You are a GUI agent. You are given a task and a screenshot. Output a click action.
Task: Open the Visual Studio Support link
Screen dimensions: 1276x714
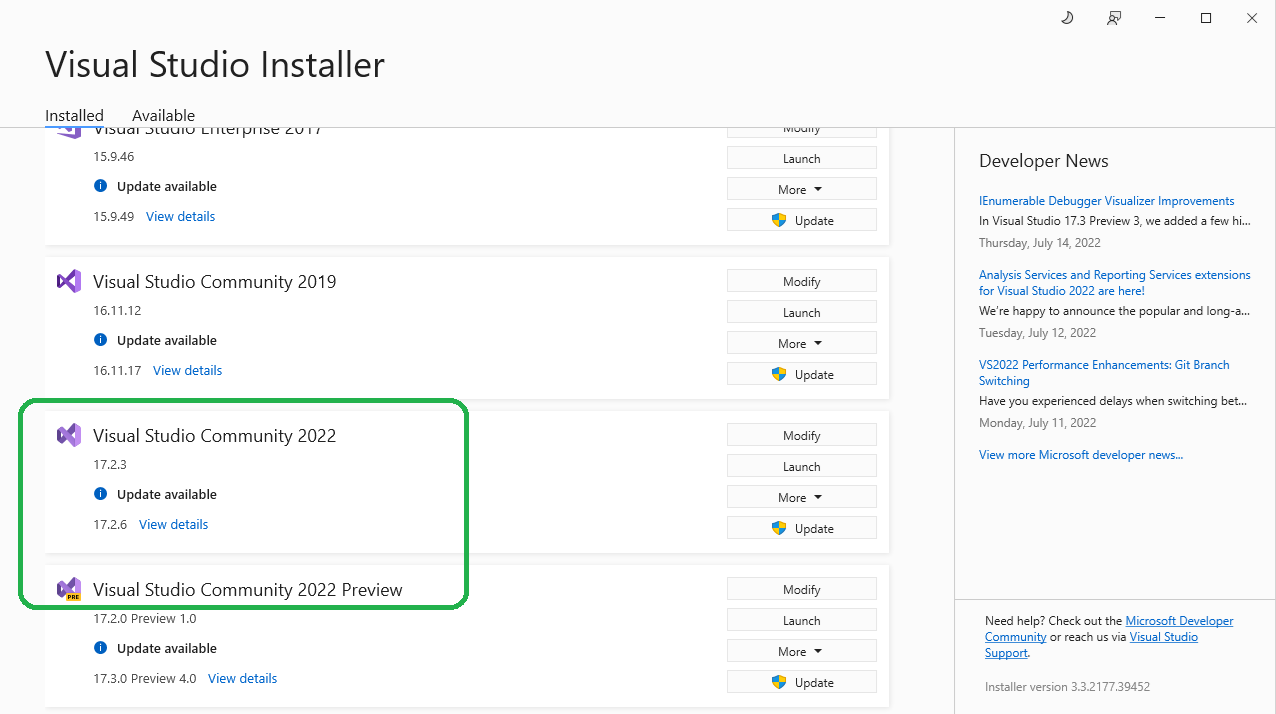1091,645
